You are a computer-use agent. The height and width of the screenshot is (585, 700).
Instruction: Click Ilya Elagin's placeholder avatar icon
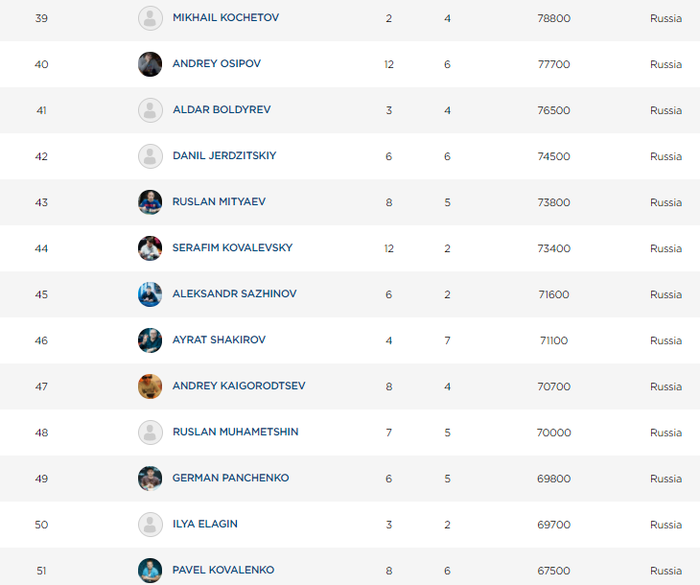point(150,524)
